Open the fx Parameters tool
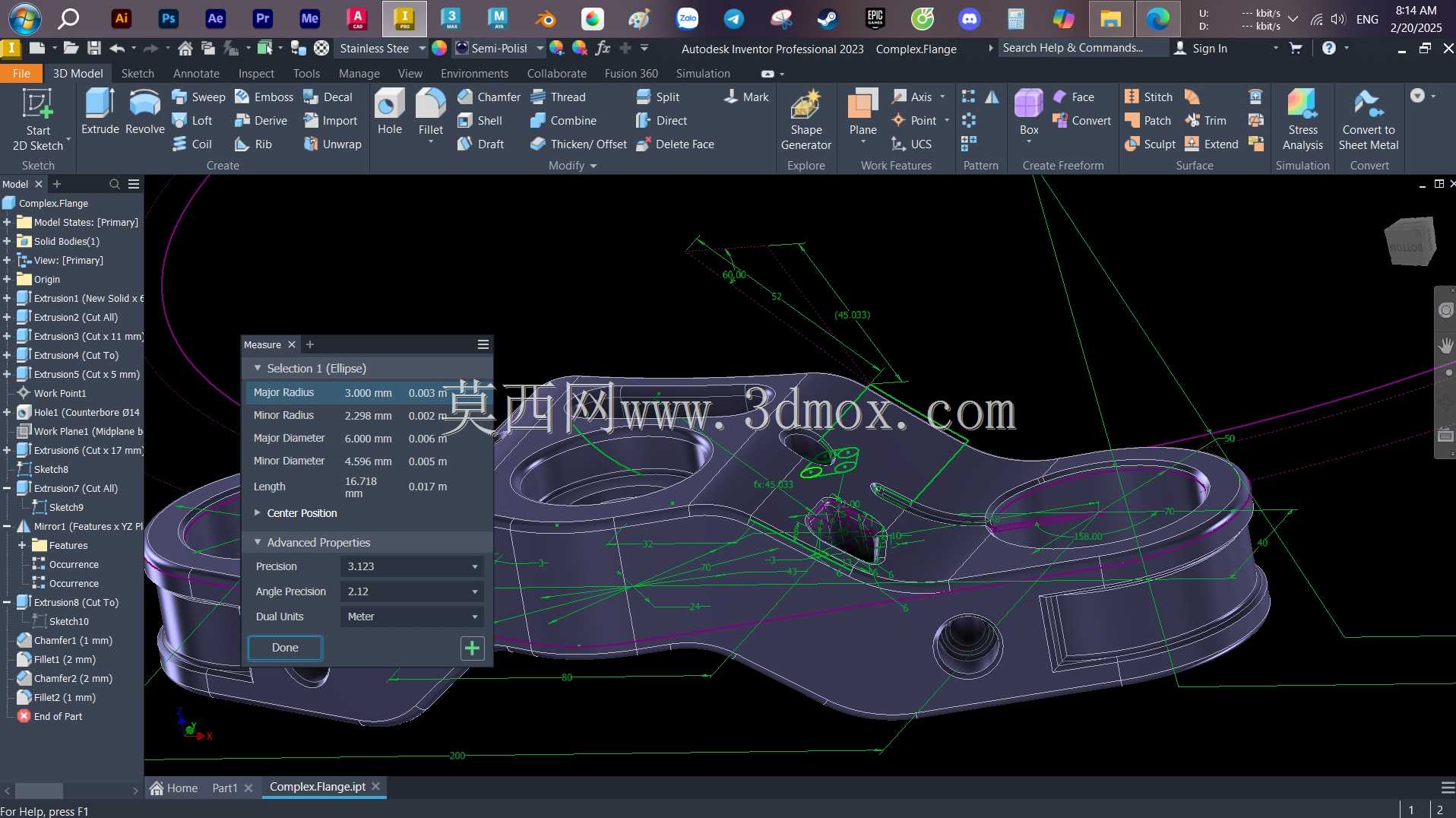Image resolution: width=1456 pixels, height=818 pixels. coord(603,48)
